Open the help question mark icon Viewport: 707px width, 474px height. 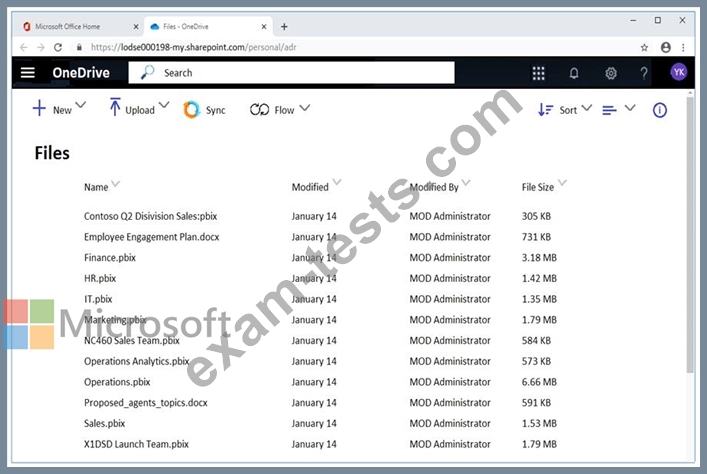click(644, 73)
